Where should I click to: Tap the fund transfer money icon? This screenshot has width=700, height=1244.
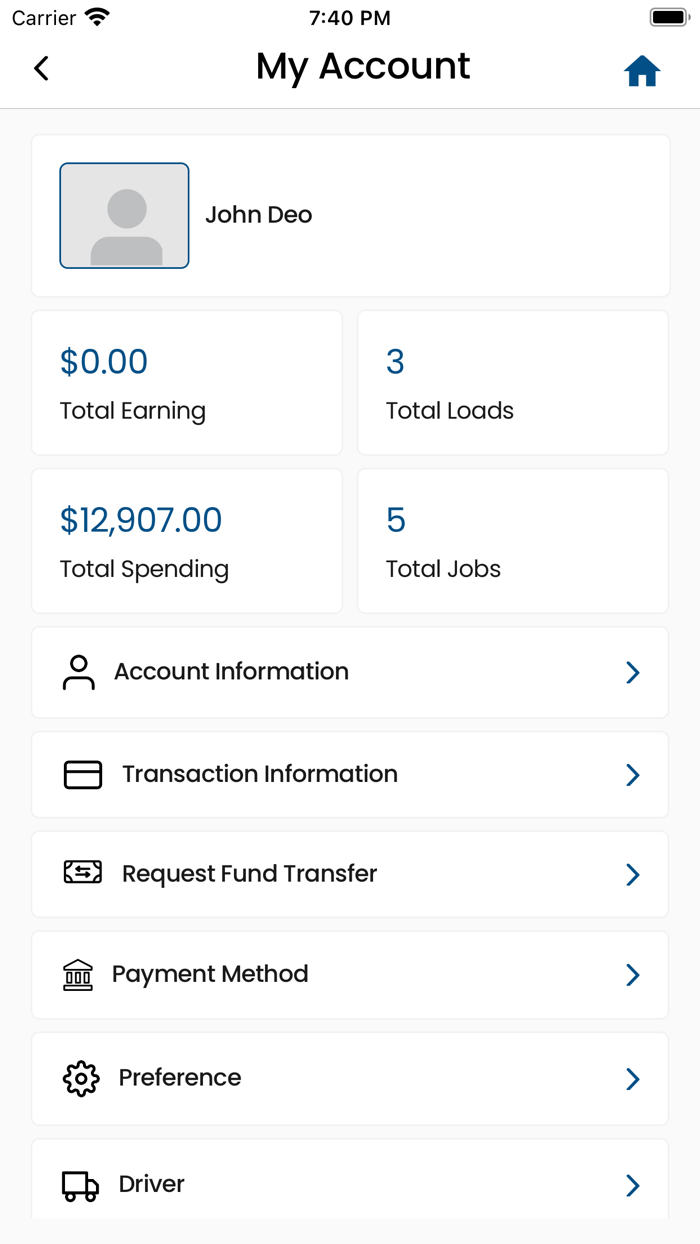83,874
